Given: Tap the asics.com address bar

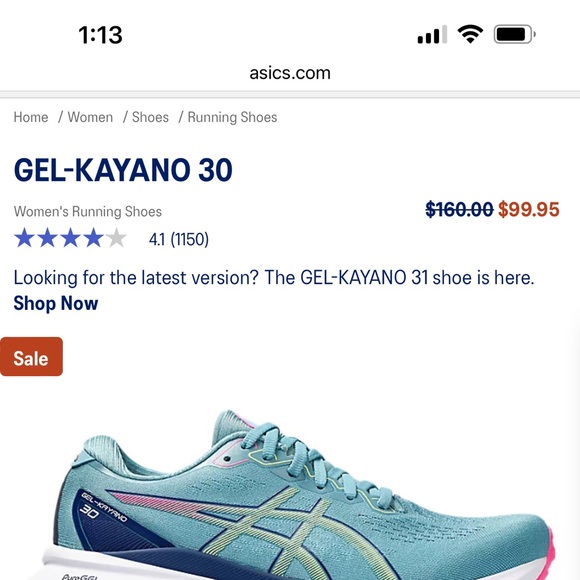Looking at the screenshot, I should (290, 73).
